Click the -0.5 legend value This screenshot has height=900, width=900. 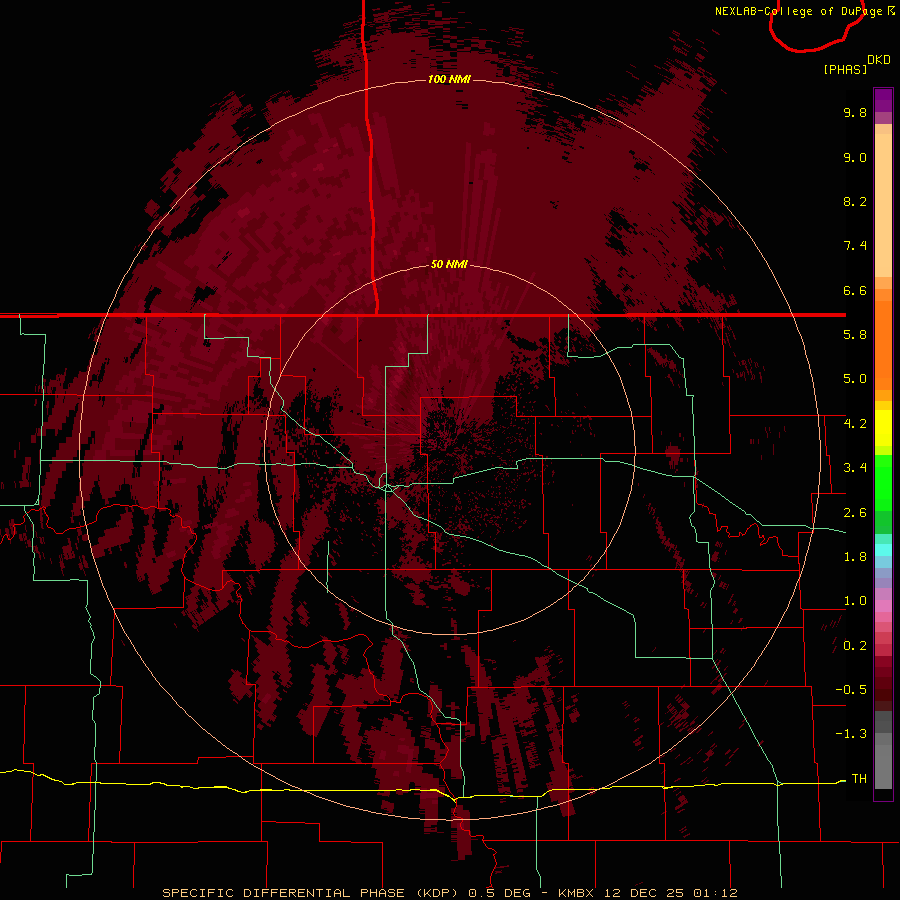851,690
